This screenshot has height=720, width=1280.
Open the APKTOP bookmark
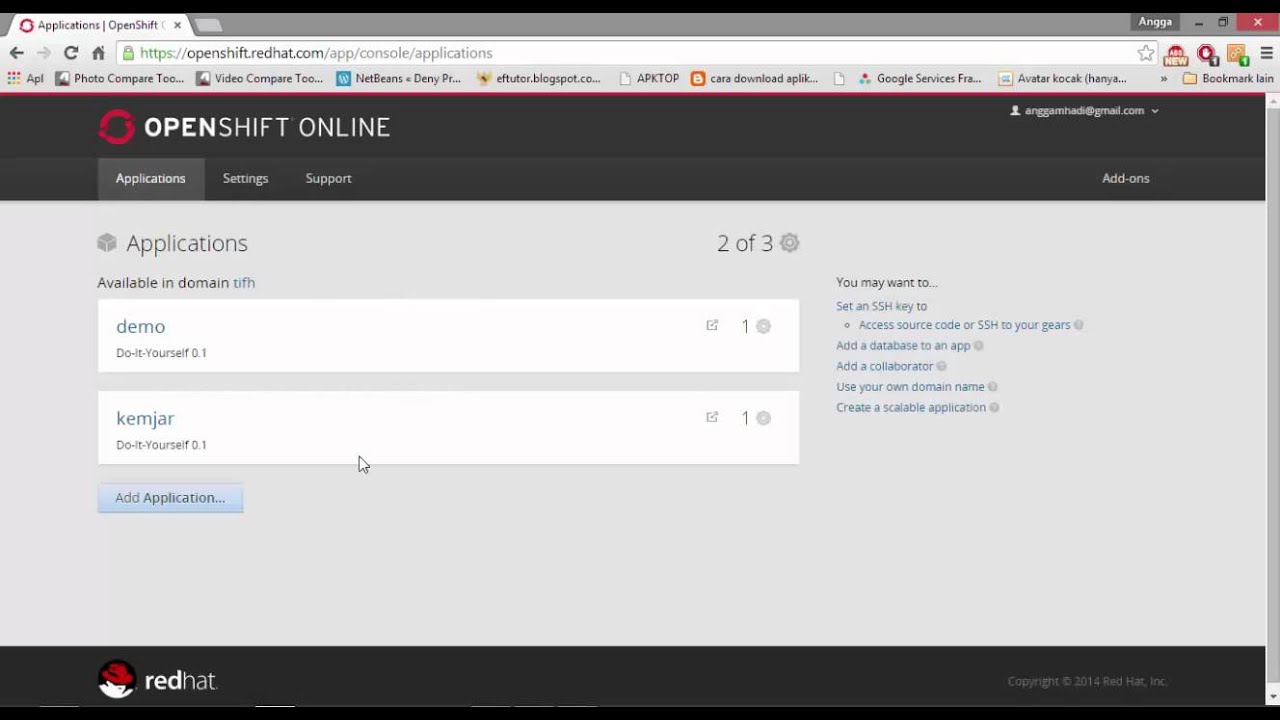tap(649, 78)
